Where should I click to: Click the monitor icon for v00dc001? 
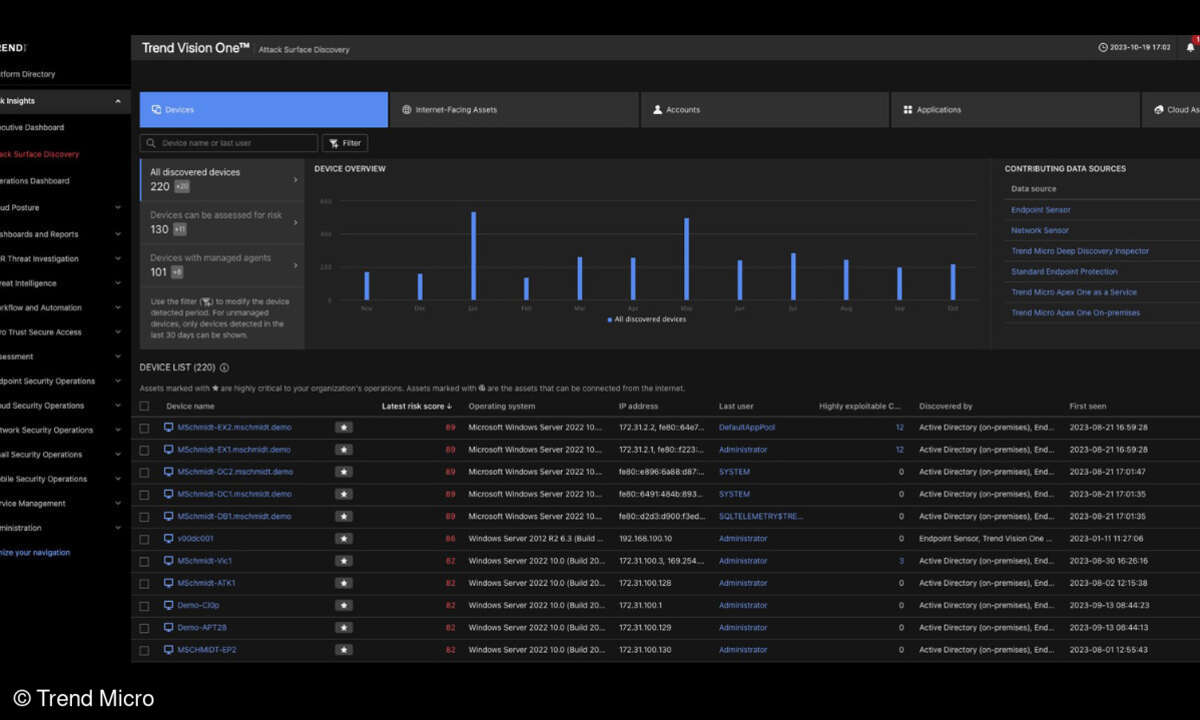(169, 538)
